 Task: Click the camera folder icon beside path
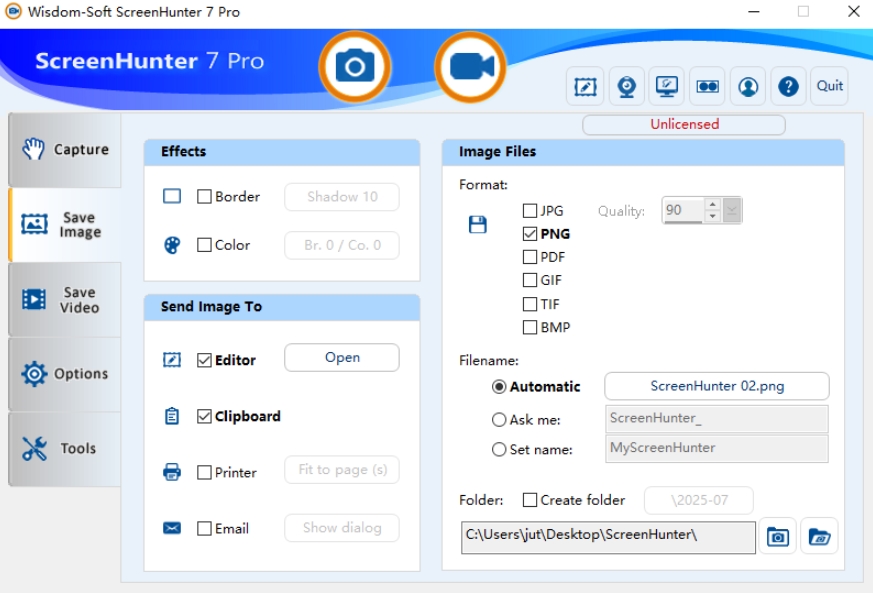point(778,537)
